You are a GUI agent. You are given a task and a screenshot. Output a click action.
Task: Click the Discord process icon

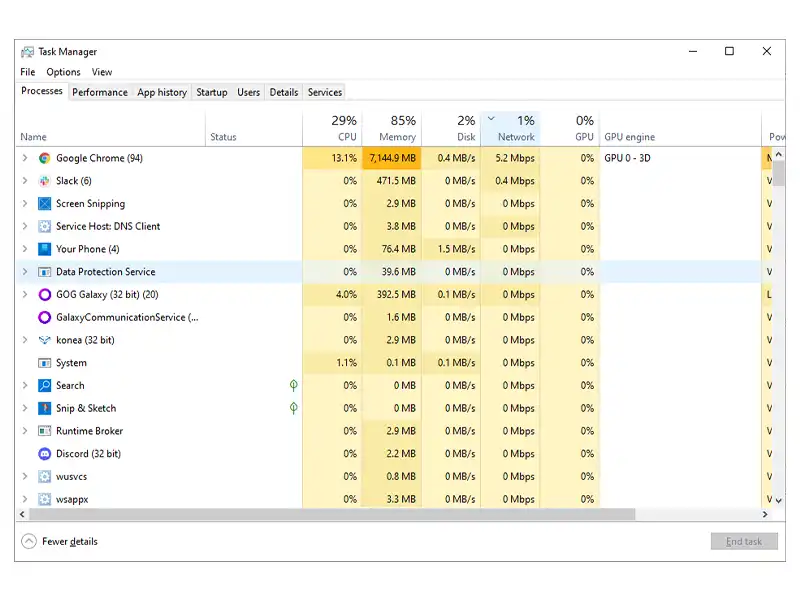44,454
